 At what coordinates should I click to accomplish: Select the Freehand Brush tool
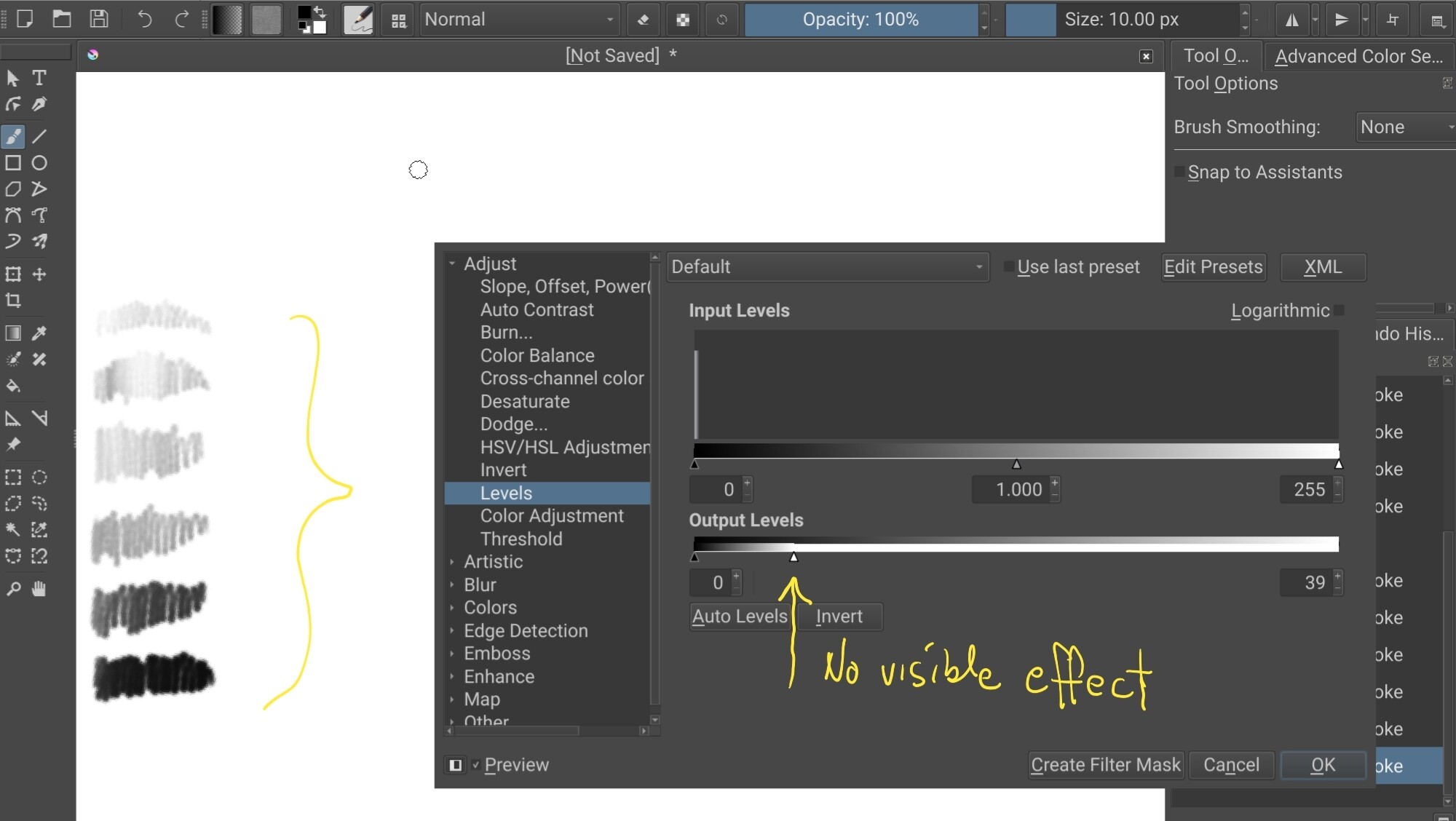(13, 136)
